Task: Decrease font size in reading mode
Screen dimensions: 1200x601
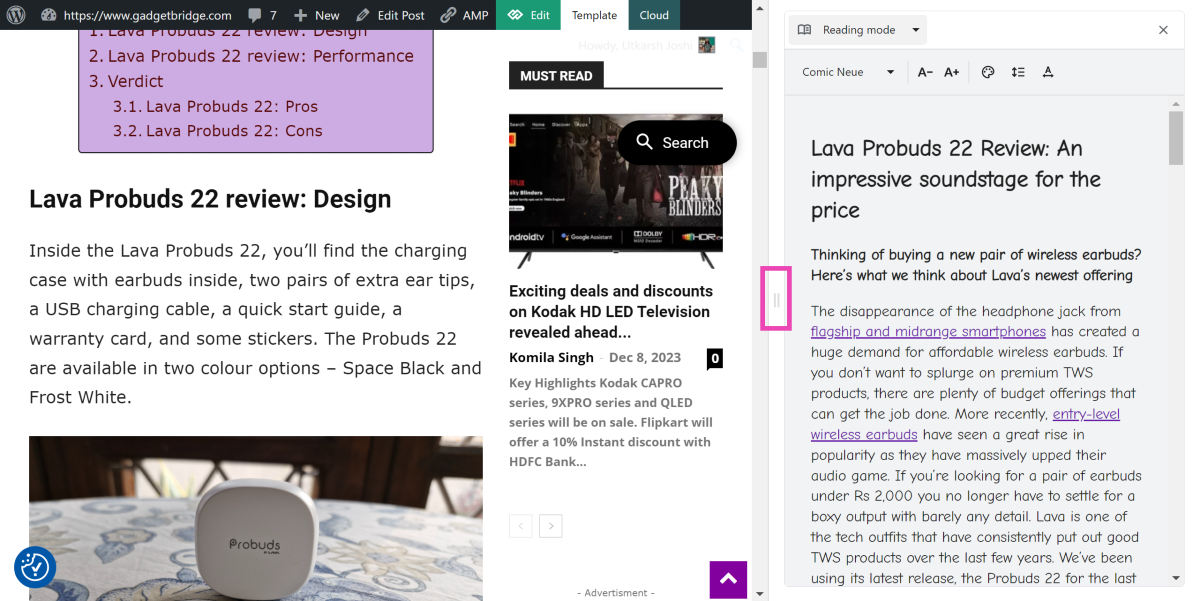Action: pyautogui.click(x=925, y=72)
